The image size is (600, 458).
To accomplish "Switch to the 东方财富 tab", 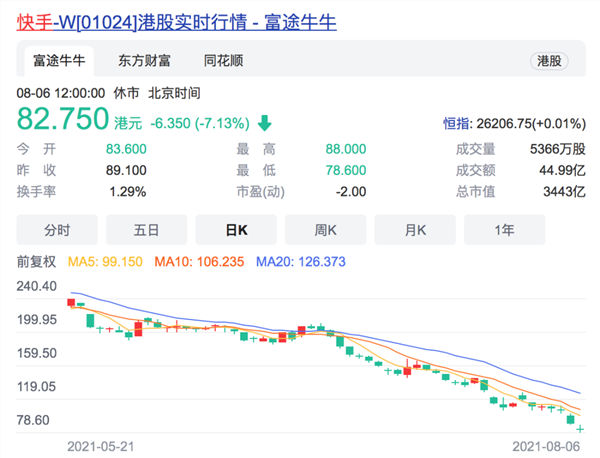I will tap(144, 61).
